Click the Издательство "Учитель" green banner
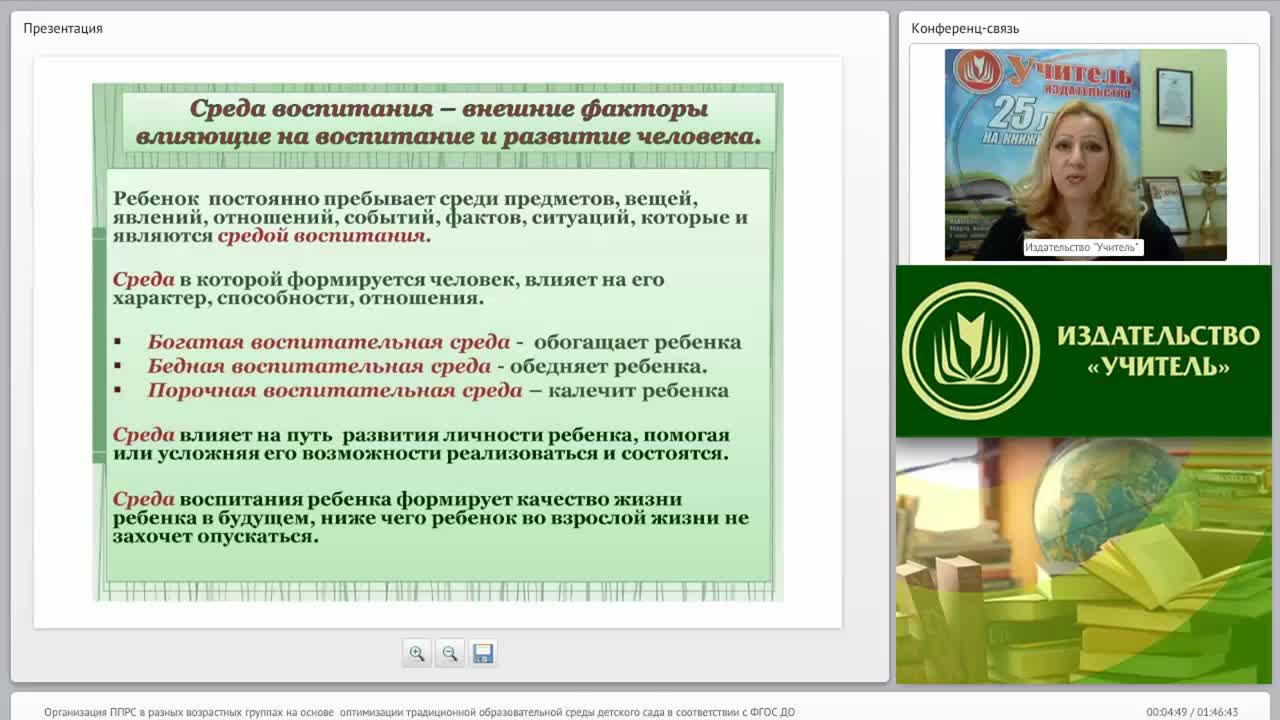Image resolution: width=1280 pixels, height=720 pixels. click(1083, 351)
